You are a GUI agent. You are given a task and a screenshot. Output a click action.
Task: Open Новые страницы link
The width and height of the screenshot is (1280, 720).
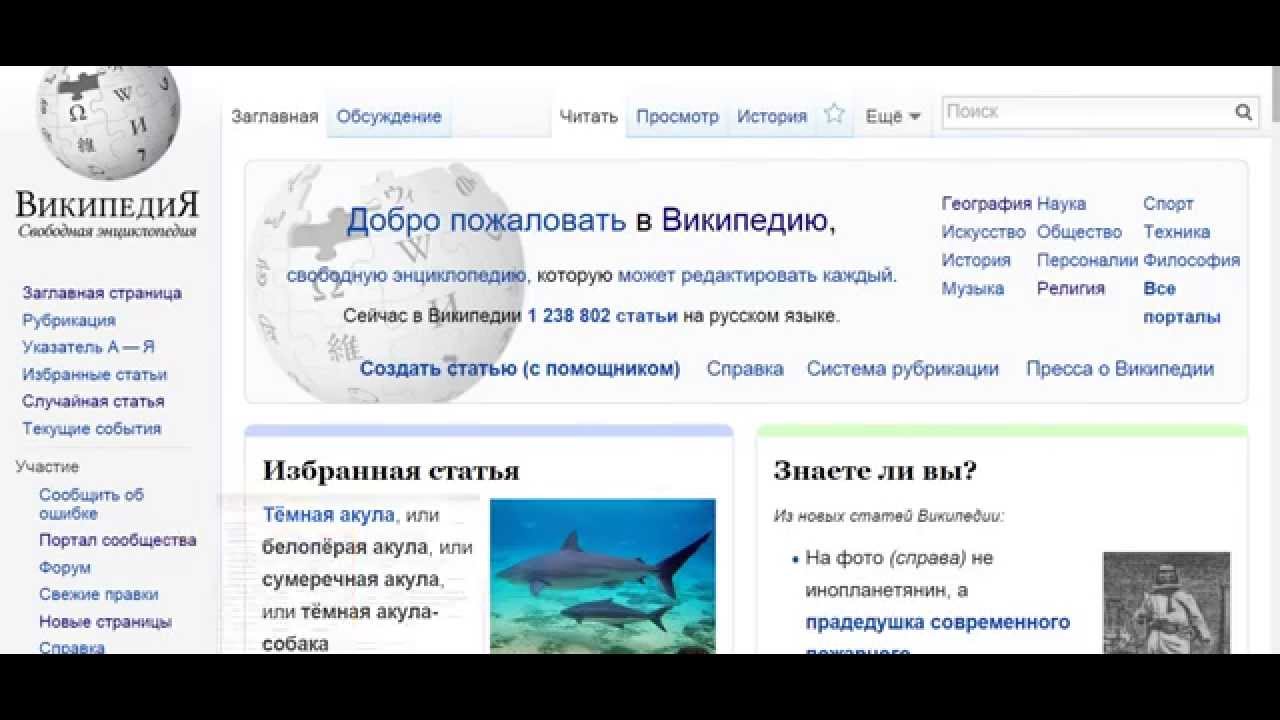(x=105, y=621)
